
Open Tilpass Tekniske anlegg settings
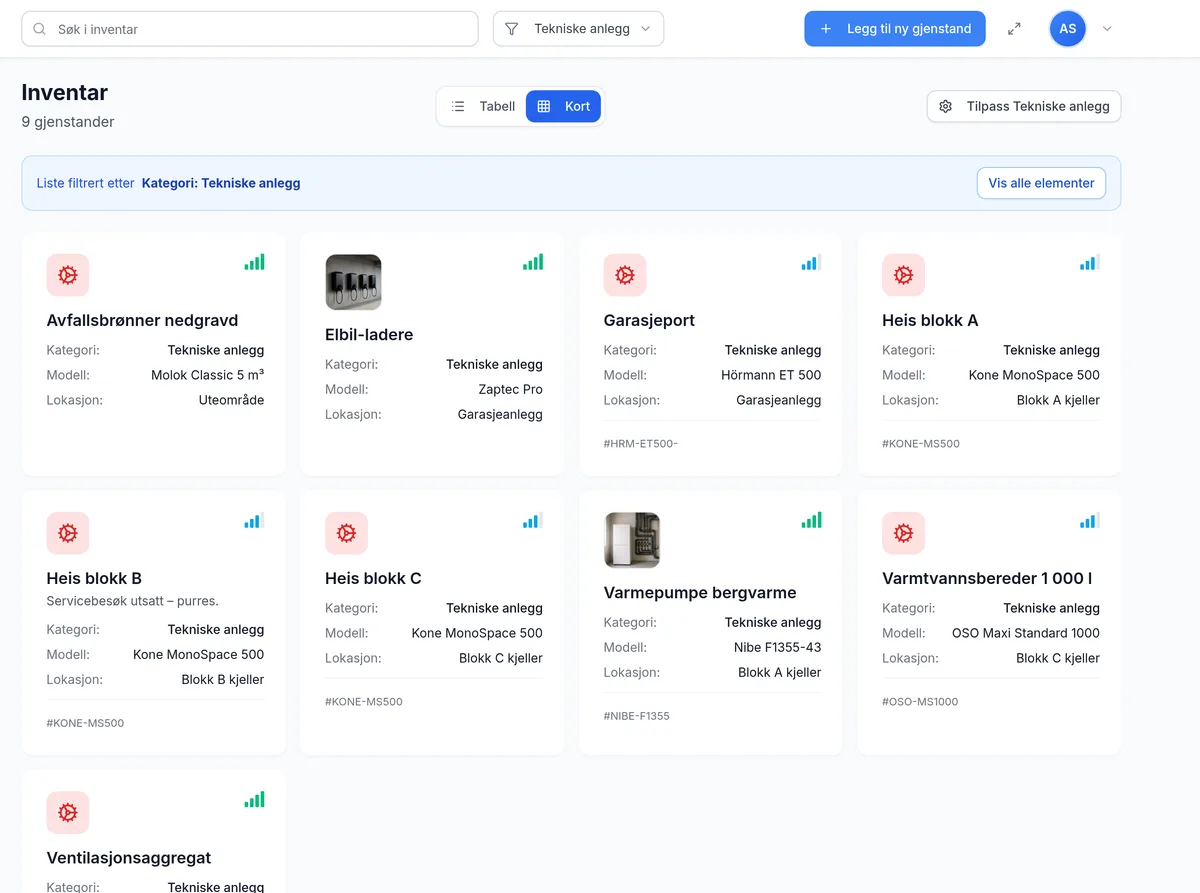tap(1024, 106)
